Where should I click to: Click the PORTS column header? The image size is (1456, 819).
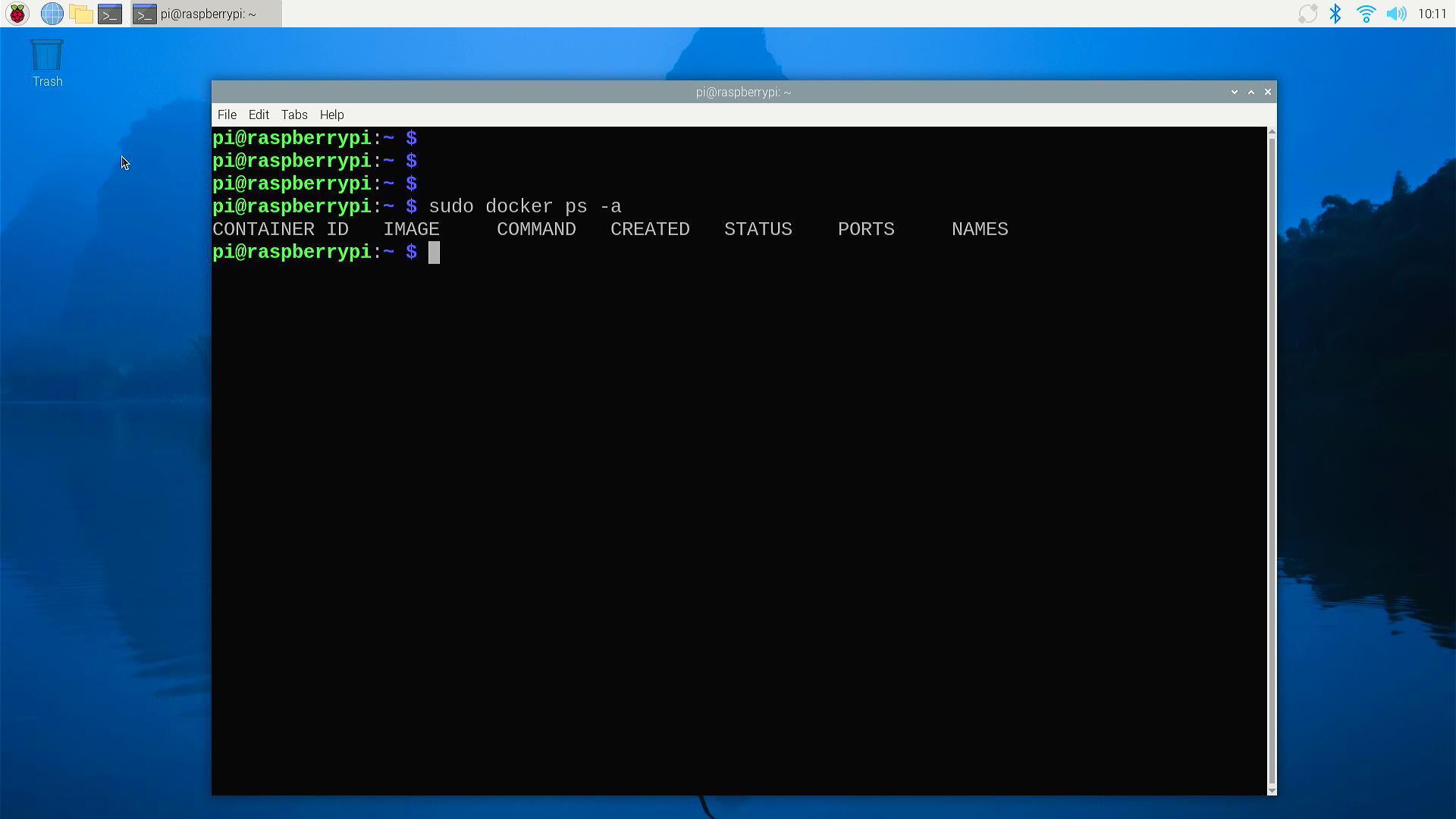pos(866,229)
